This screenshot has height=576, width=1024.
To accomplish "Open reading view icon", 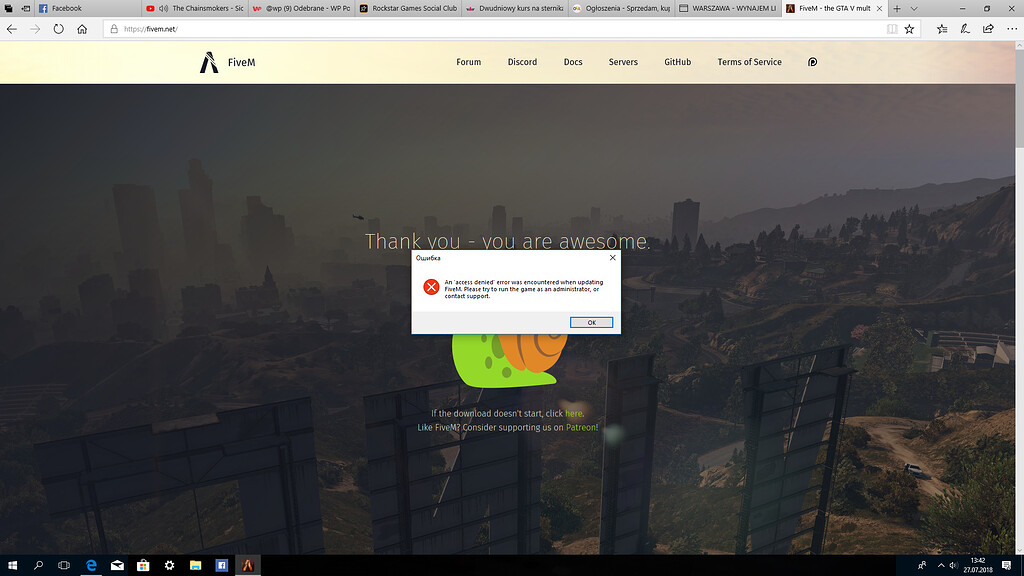I will tap(891, 29).
